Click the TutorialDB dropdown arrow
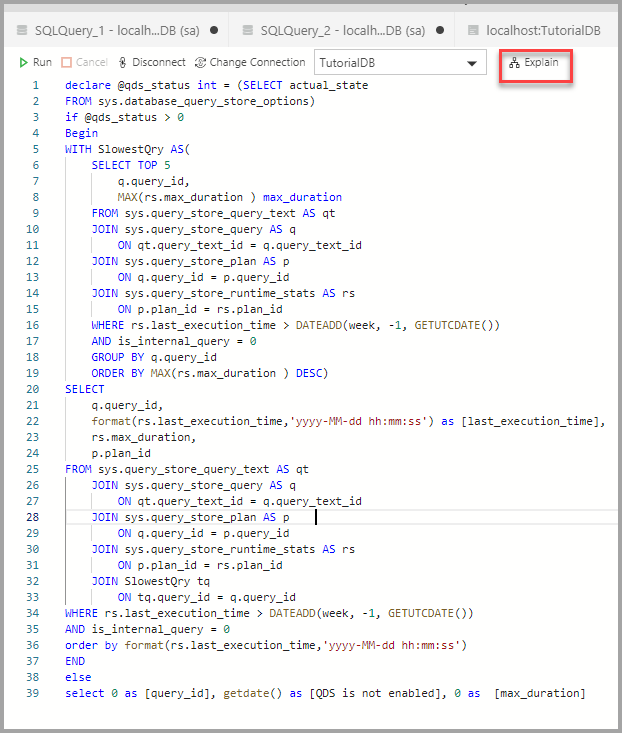 point(472,63)
